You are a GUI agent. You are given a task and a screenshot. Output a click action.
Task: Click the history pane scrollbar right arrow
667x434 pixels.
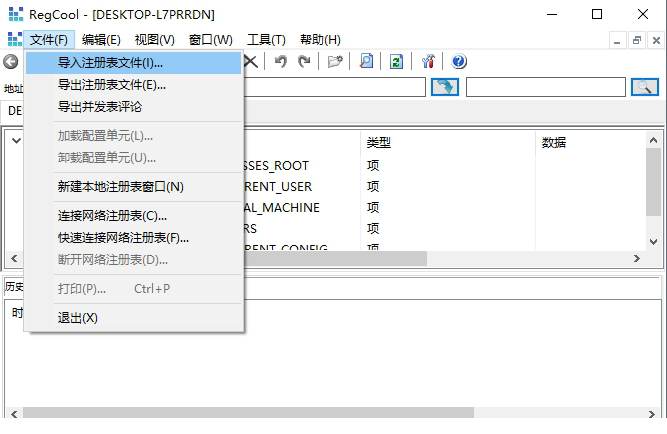[652, 414]
